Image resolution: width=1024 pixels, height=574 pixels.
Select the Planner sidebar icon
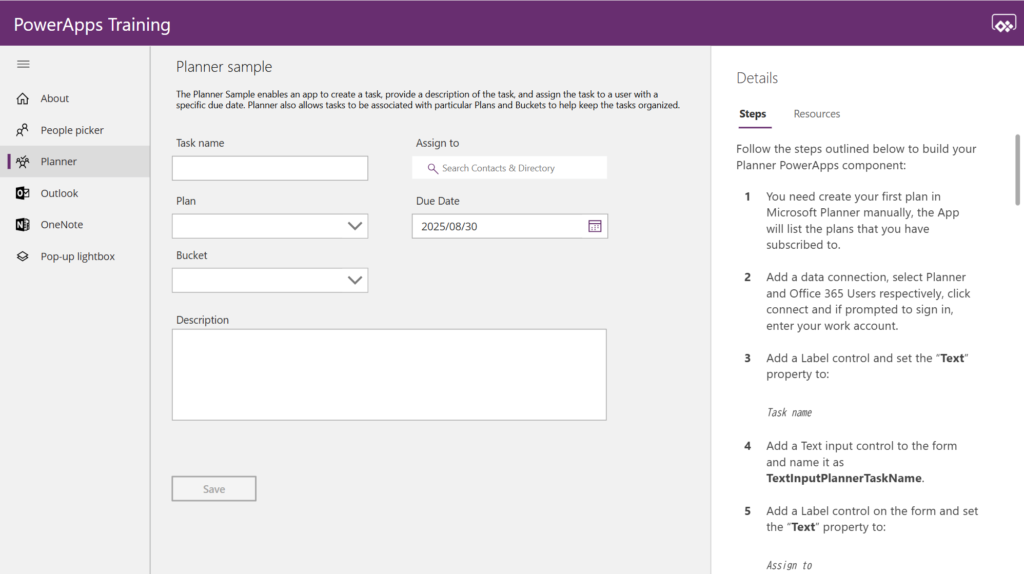click(23, 161)
